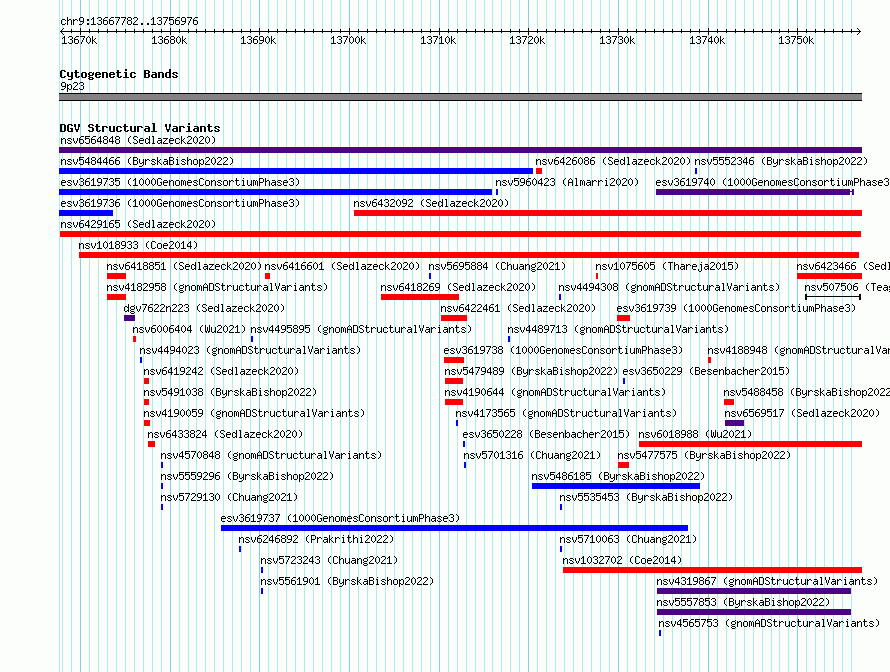Image resolution: width=890 pixels, height=672 pixels.
Task: Open variant nsv6426086 (Sedlazeck2020)
Action: (x=613, y=161)
